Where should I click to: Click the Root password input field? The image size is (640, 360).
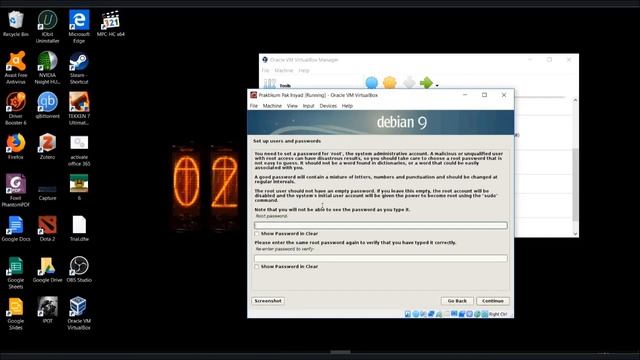[381, 225]
